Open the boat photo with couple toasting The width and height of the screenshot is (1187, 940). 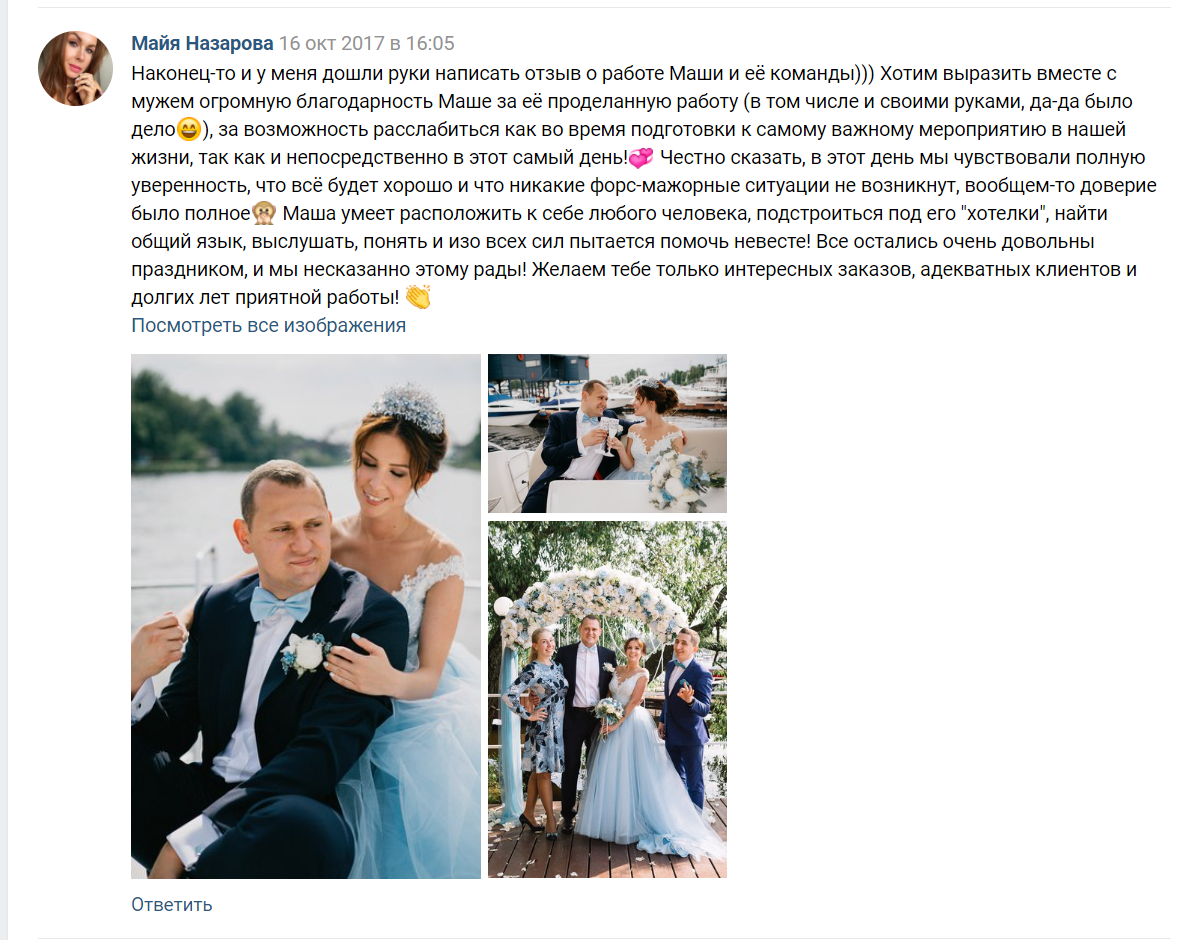607,434
